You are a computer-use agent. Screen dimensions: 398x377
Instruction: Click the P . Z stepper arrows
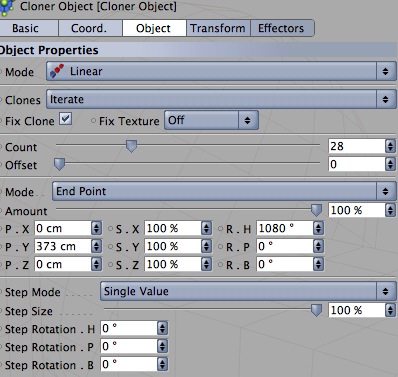pos(96,264)
